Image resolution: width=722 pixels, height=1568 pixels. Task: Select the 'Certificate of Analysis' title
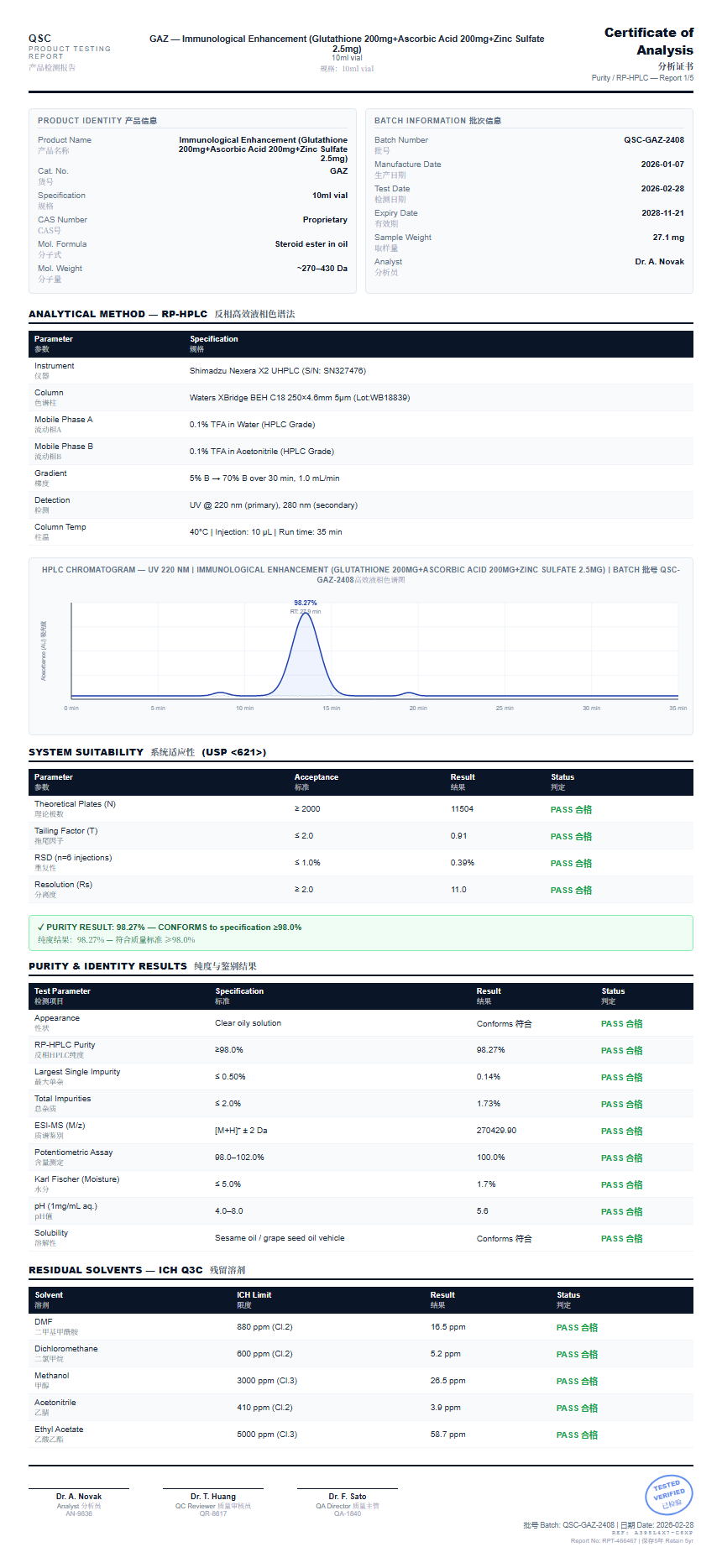pos(649,41)
